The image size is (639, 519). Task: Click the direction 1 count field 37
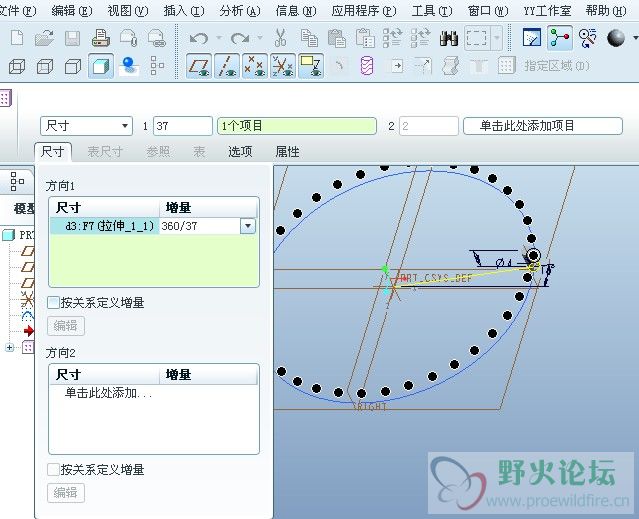(x=183, y=126)
